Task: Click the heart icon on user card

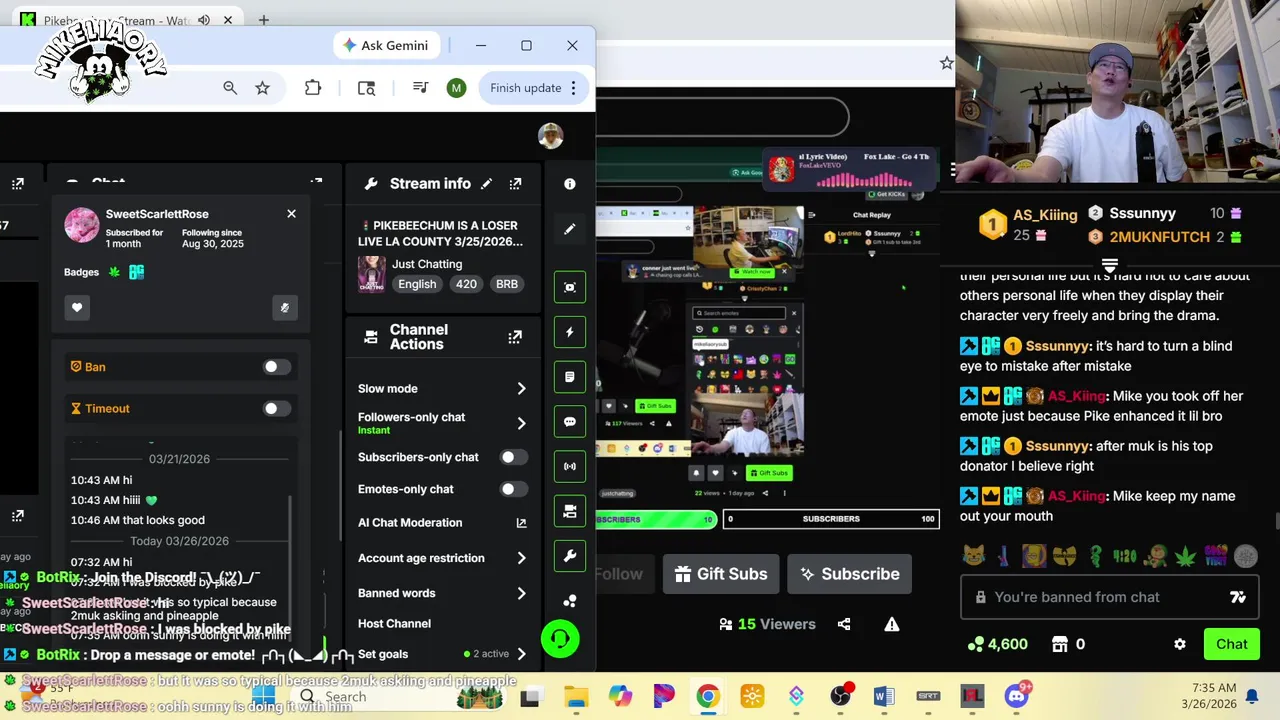Action: point(77,307)
